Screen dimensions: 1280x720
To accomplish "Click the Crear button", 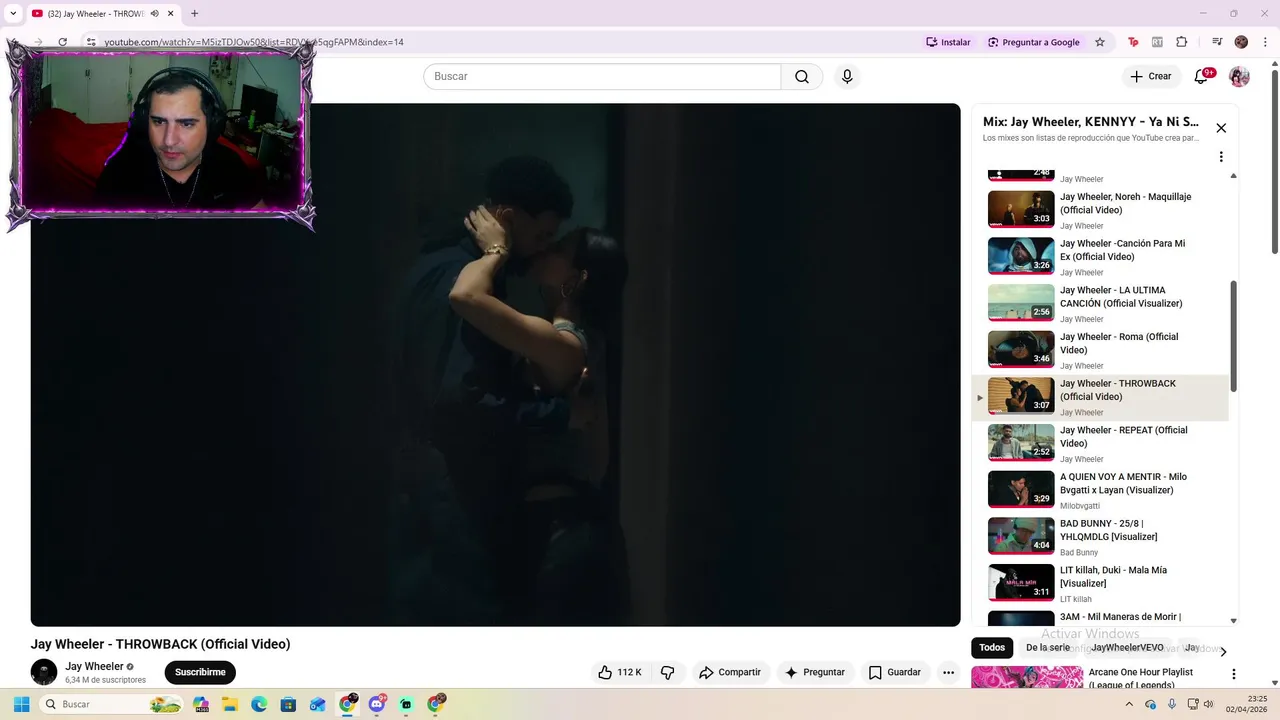I will tap(1151, 77).
